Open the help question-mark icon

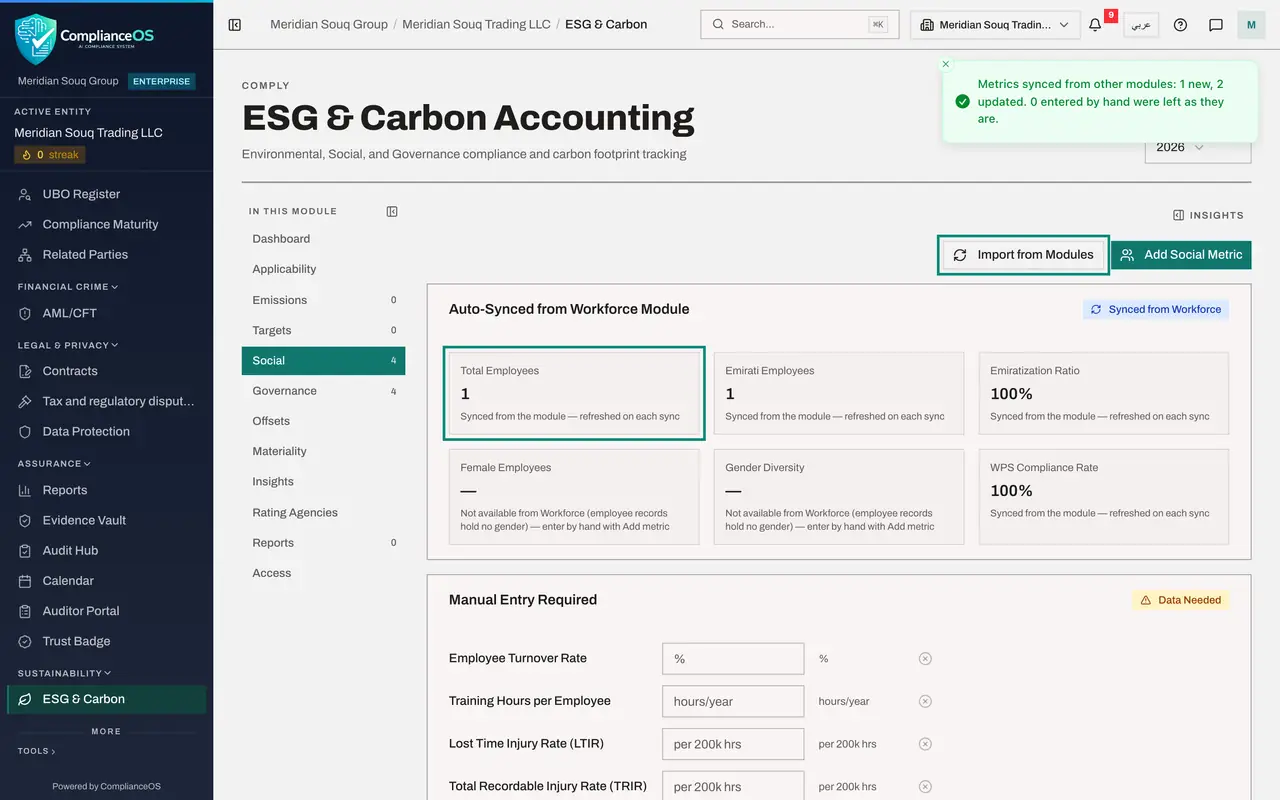click(1180, 25)
